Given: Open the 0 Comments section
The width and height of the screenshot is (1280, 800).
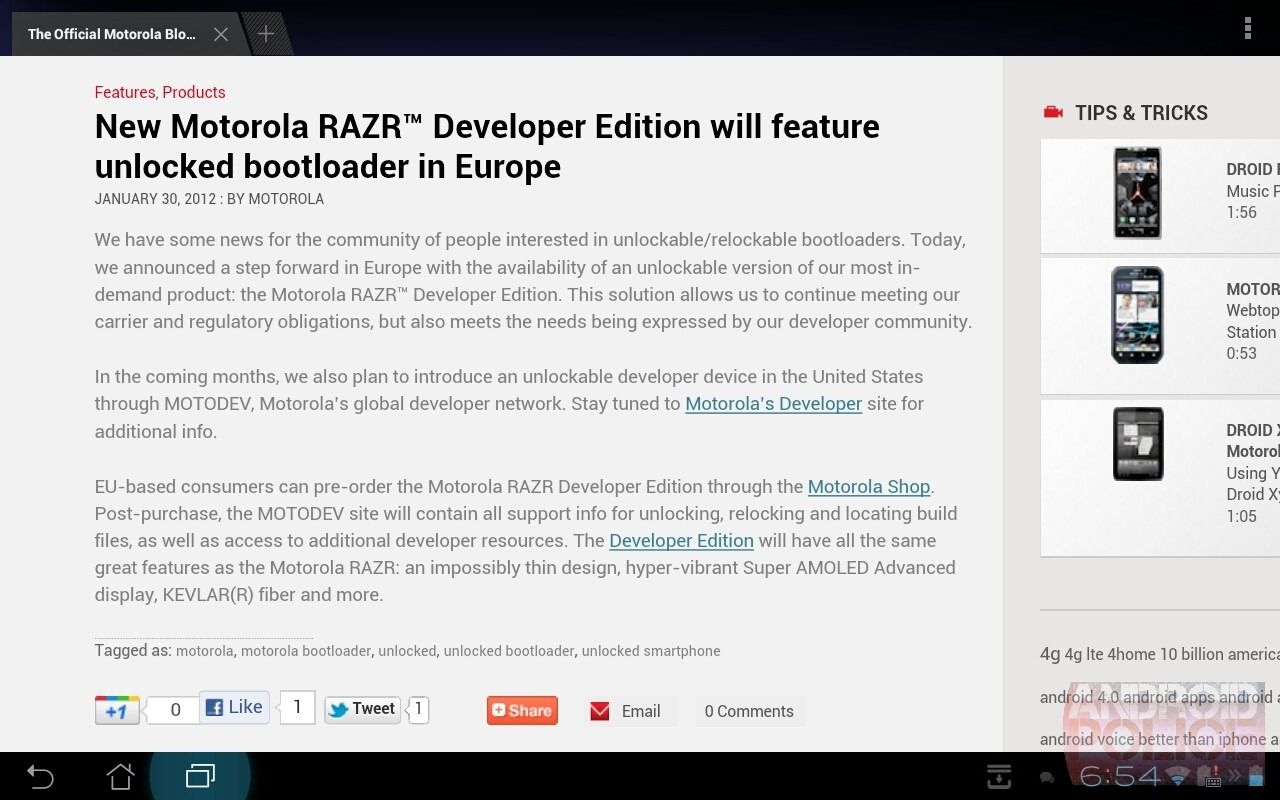Looking at the screenshot, I should pyautogui.click(x=749, y=711).
